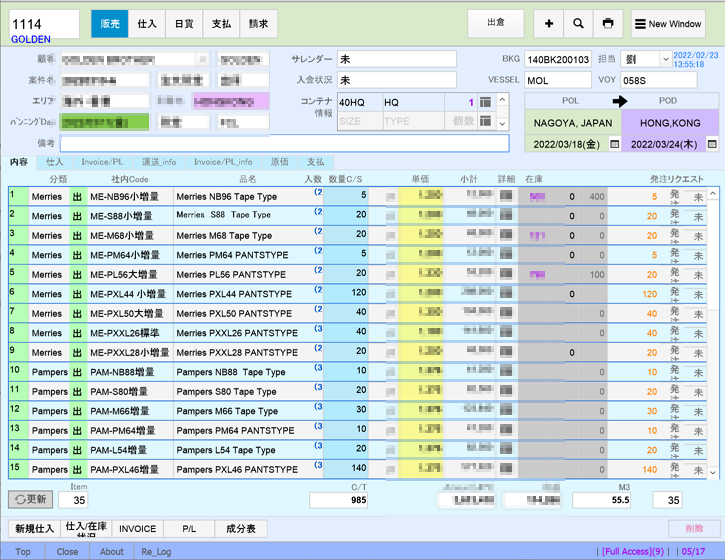
Task: Open the POD date calendar picker
Action: tap(712, 144)
